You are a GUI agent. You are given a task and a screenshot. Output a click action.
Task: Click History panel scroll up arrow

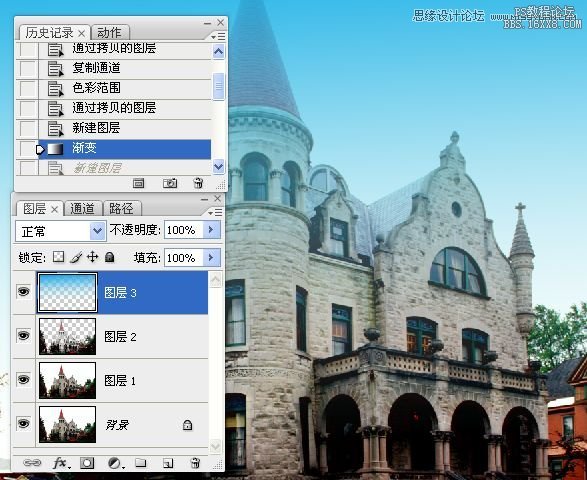point(219,51)
